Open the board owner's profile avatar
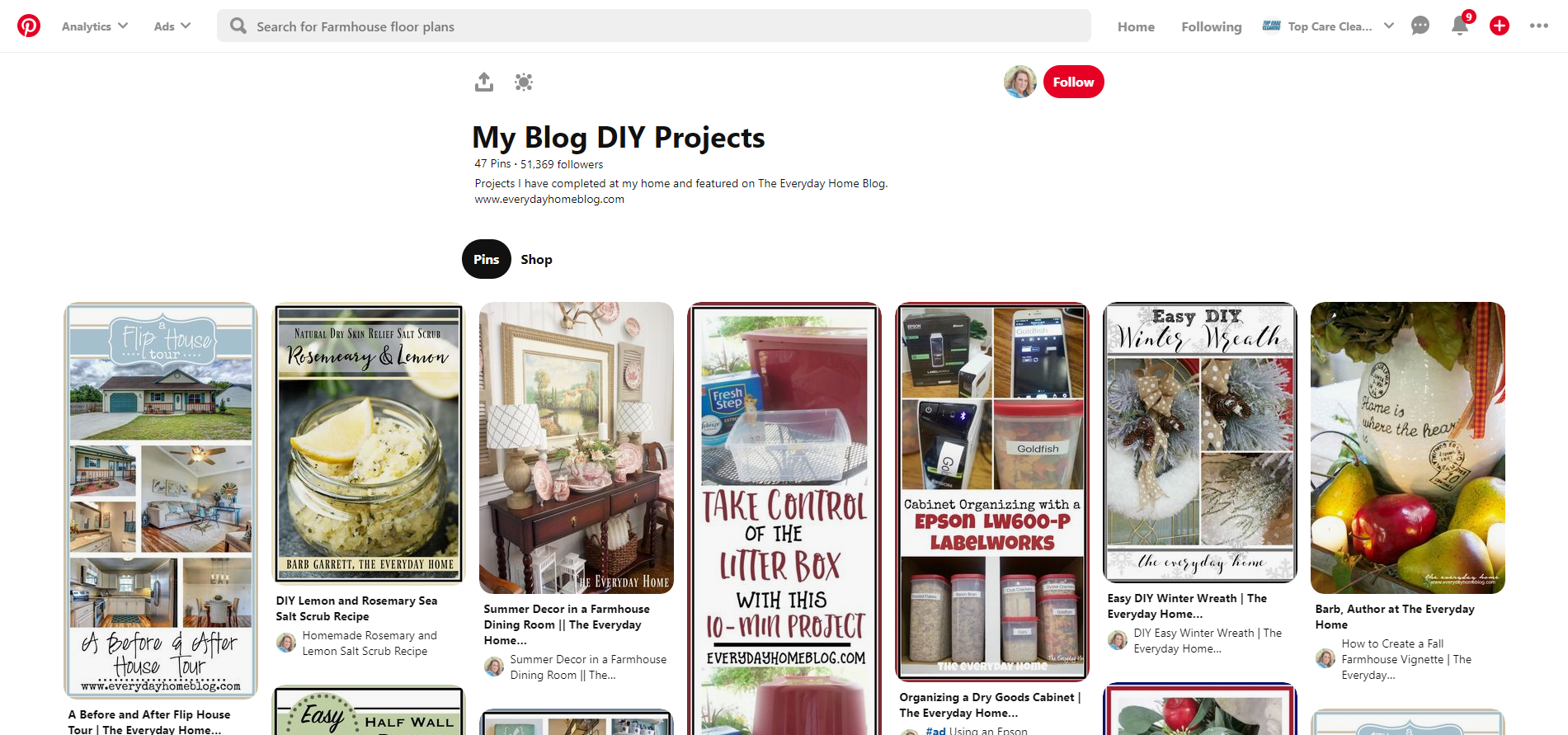 [1019, 82]
